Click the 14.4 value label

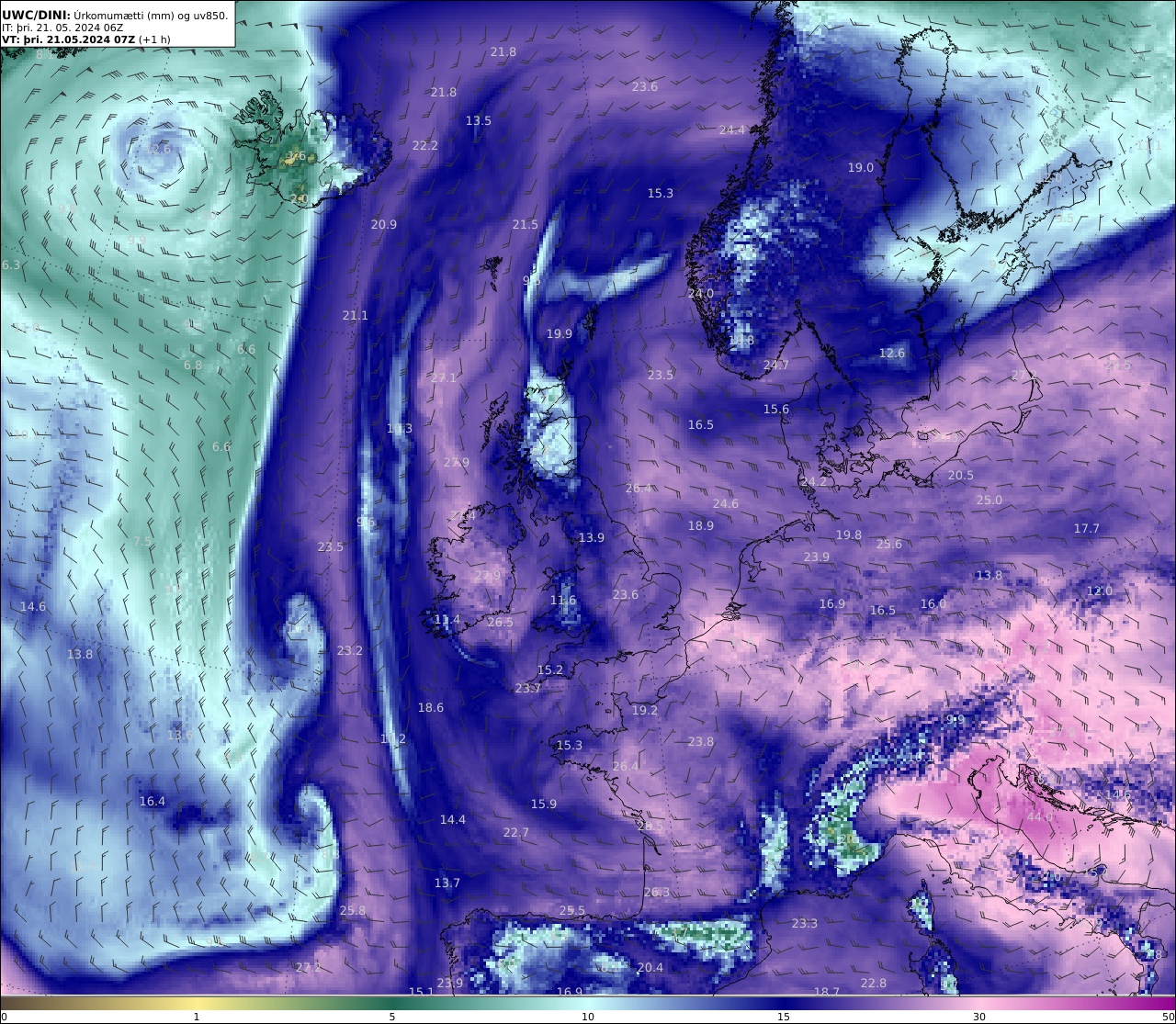[x=453, y=820]
